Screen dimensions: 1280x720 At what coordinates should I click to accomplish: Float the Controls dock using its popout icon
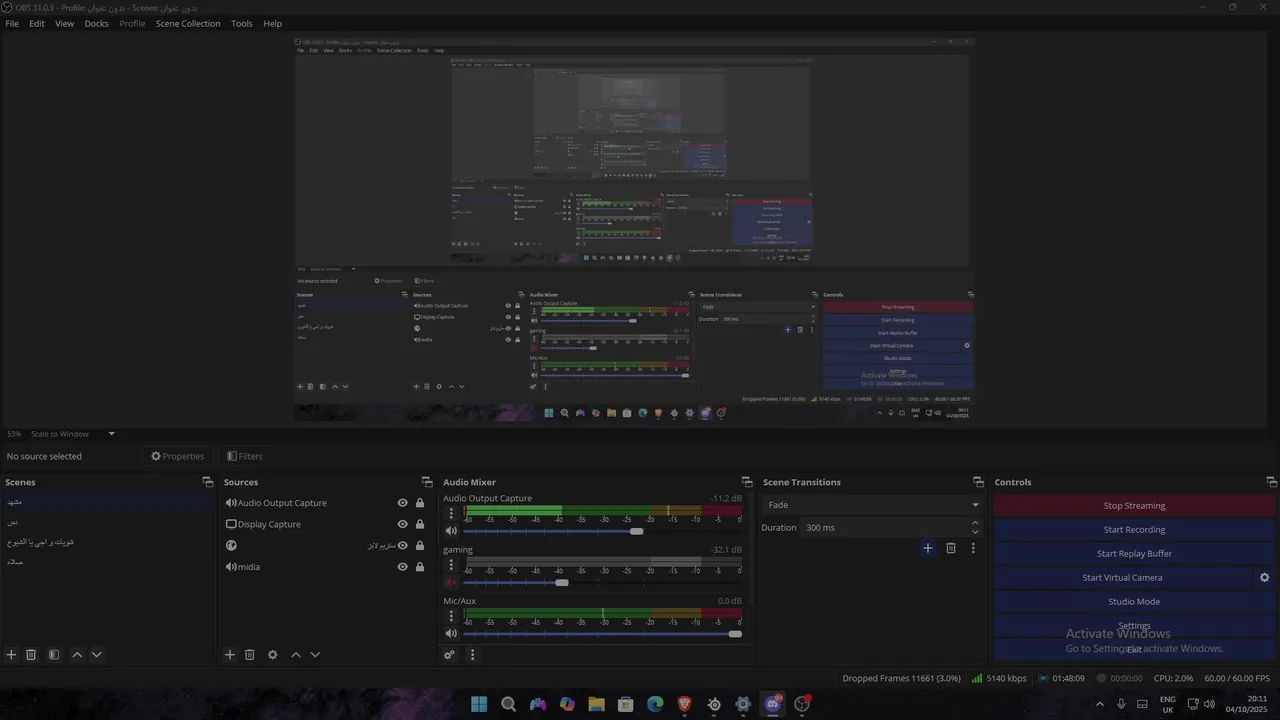pyautogui.click(x=1271, y=482)
